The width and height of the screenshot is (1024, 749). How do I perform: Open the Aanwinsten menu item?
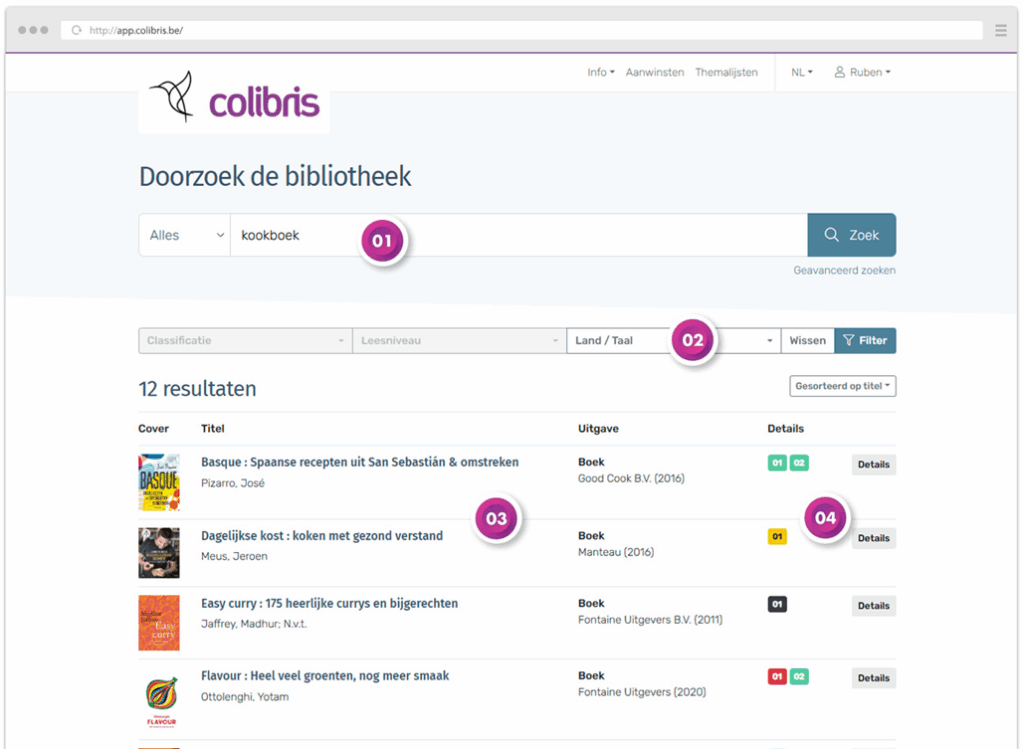coord(655,72)
